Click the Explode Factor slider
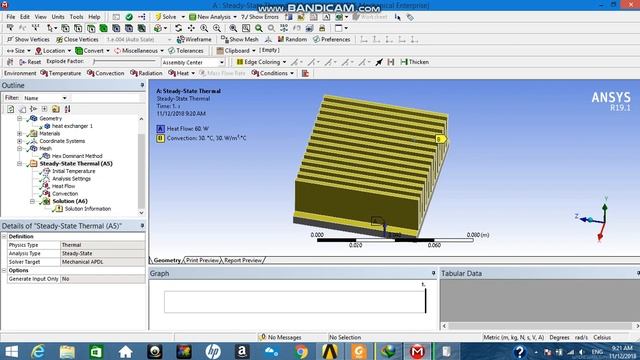This screenshot has width=640, height=360. pyautogui.click(x=124, y=62)
